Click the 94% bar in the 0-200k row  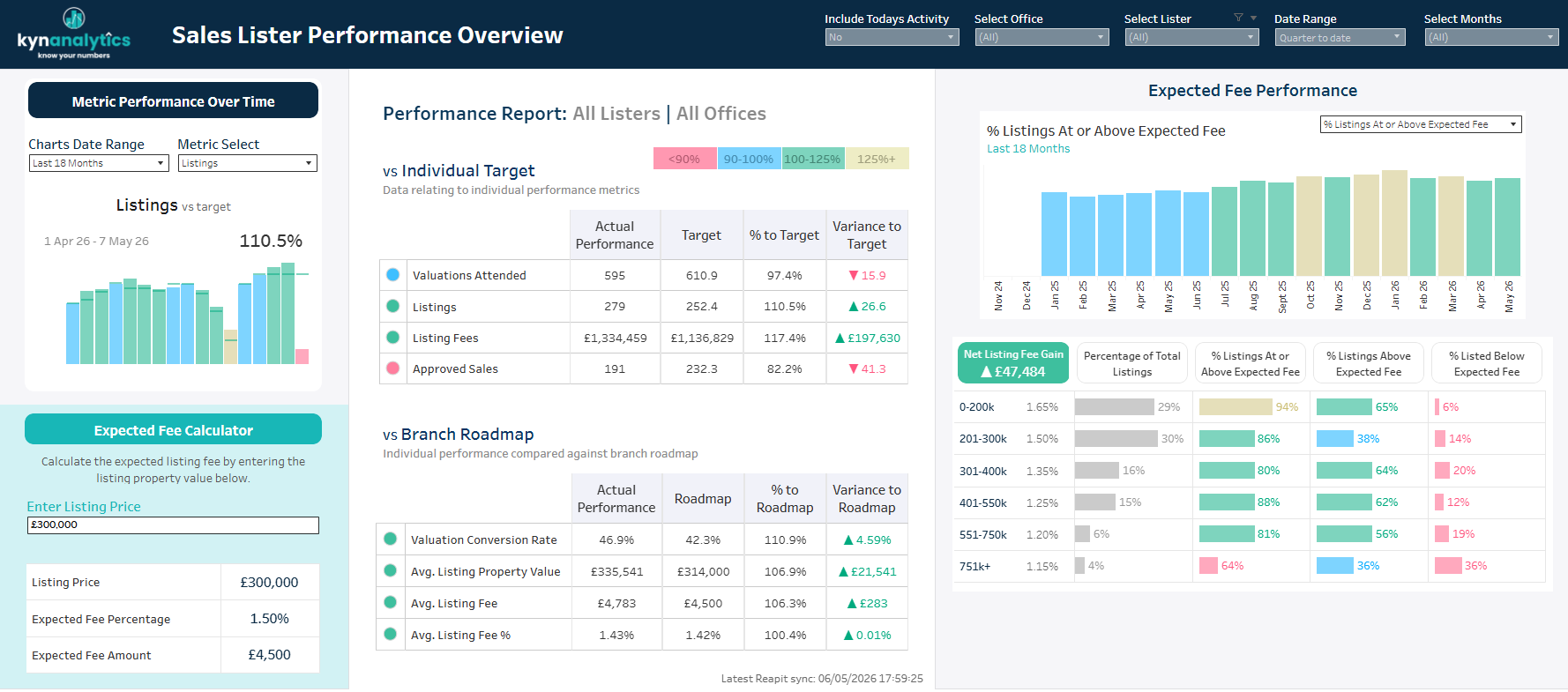click(1236, 406)
